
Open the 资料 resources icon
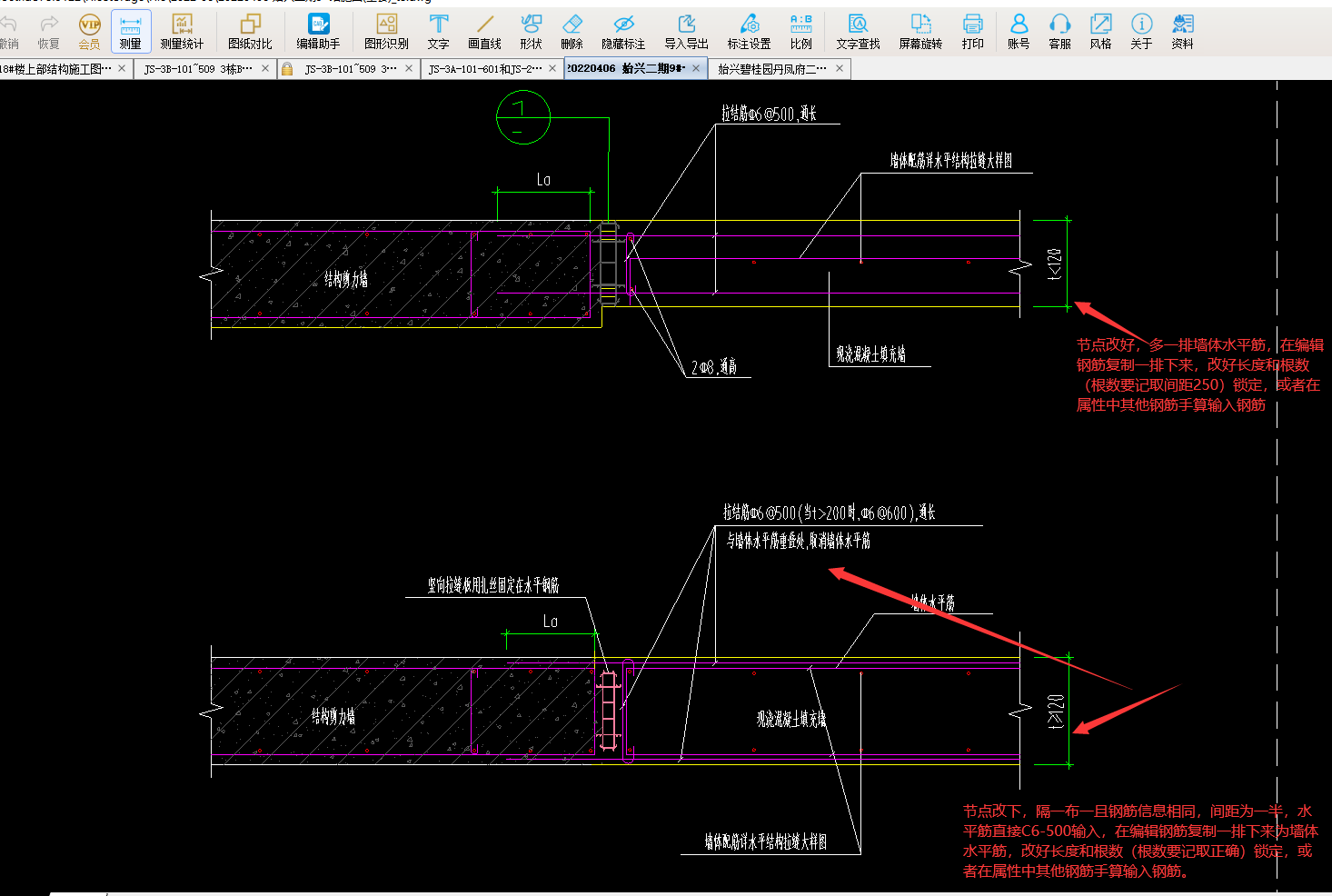click(1182, 32)
